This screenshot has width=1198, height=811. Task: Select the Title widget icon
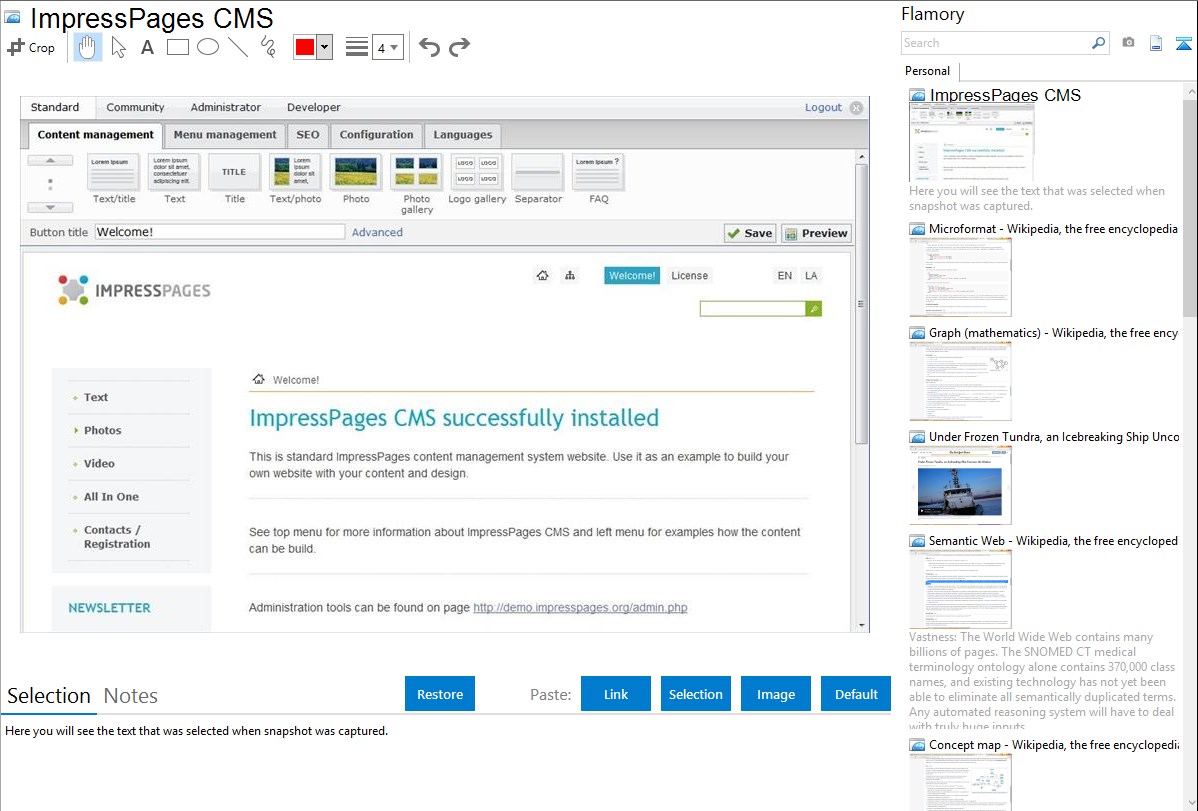point(234,172)
